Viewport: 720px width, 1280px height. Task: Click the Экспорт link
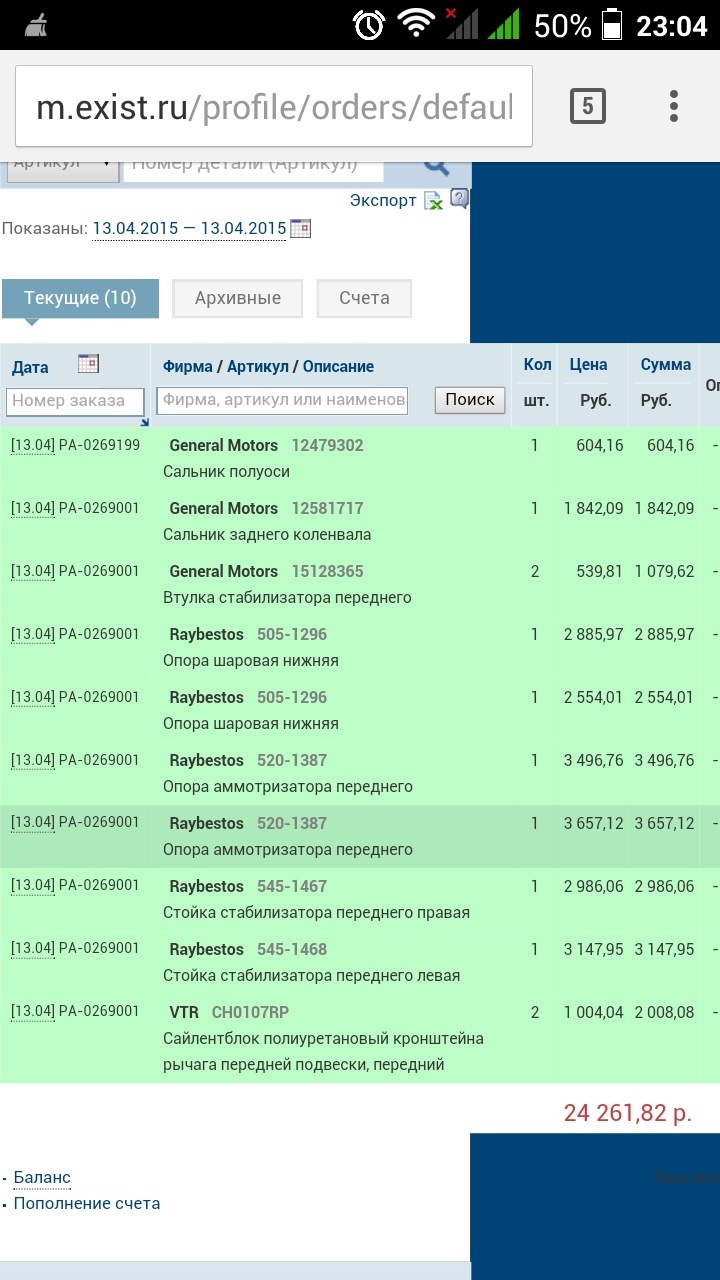(x=383, y=200)
